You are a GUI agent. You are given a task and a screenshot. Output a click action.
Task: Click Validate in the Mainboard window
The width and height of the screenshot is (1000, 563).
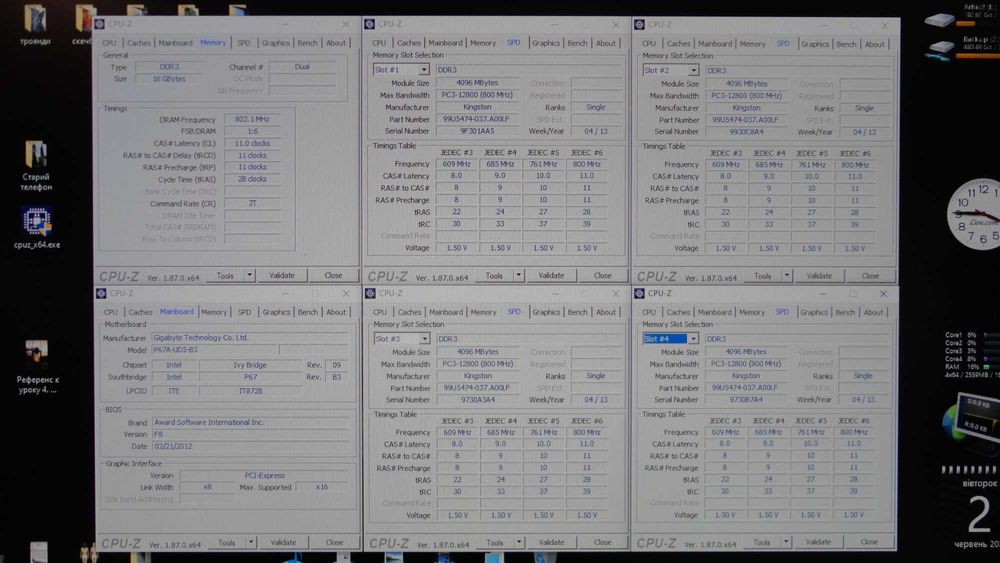[x=283, y=543]
